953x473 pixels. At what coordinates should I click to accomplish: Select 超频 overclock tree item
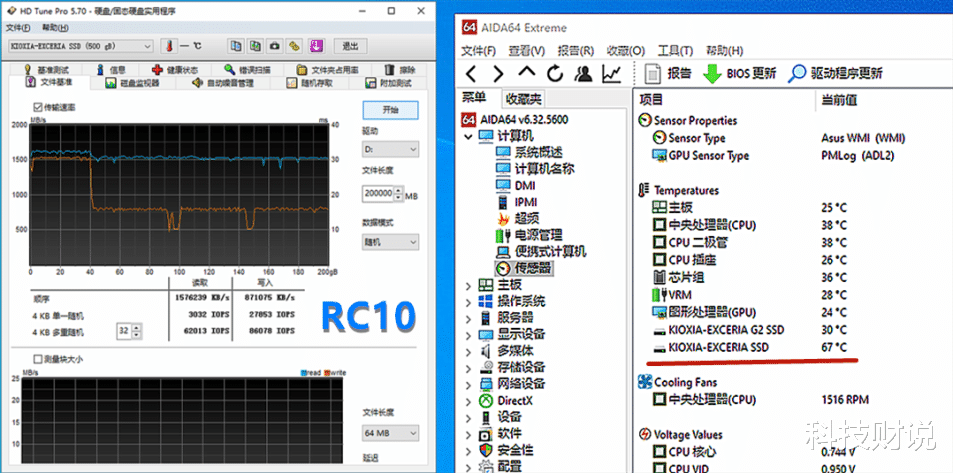[526, 218]
